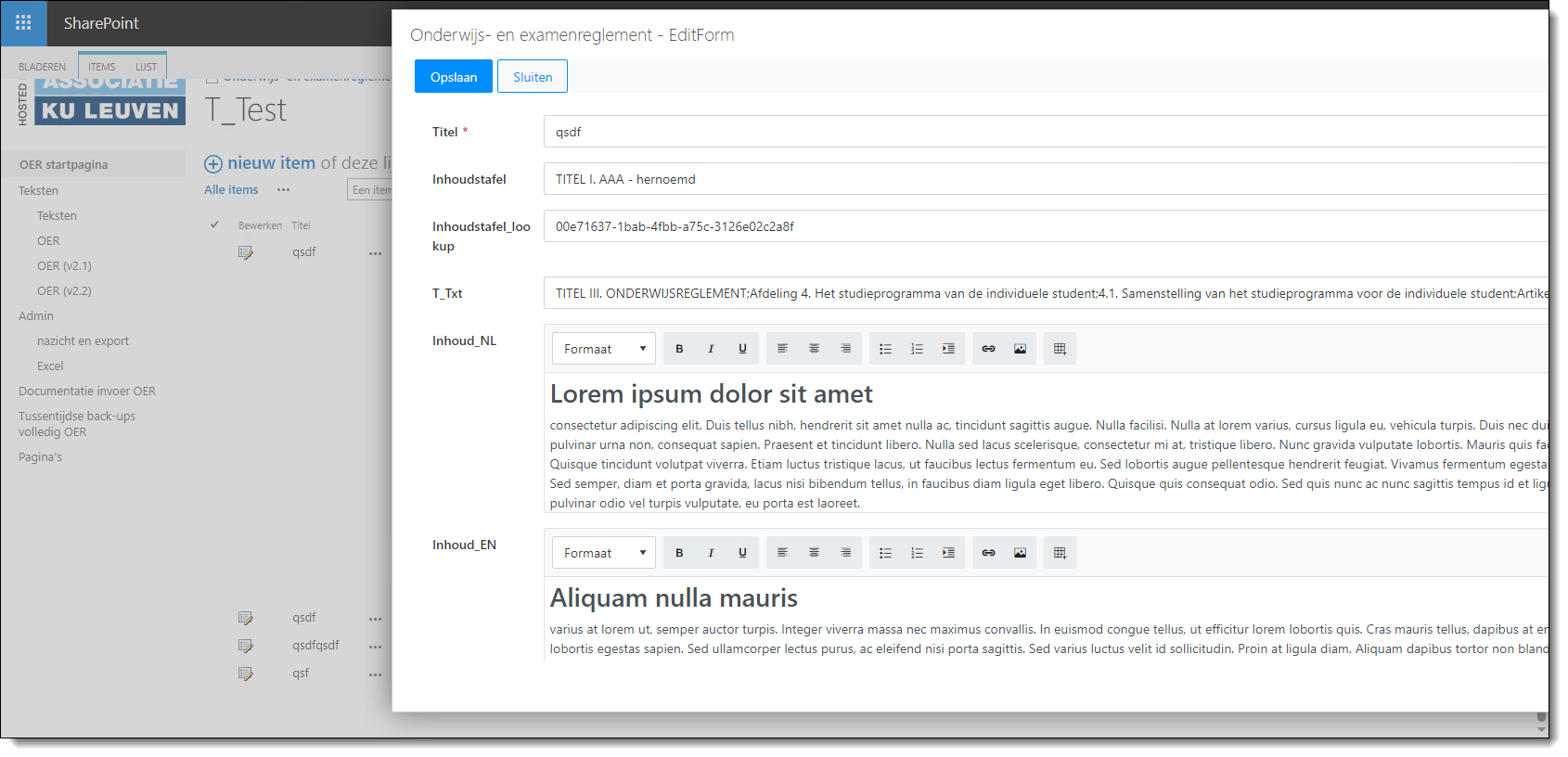Screen dimensions: 1568x757
Task: Toggle bold in the Inhoud_NL toolbar
Action: [679, 349]
